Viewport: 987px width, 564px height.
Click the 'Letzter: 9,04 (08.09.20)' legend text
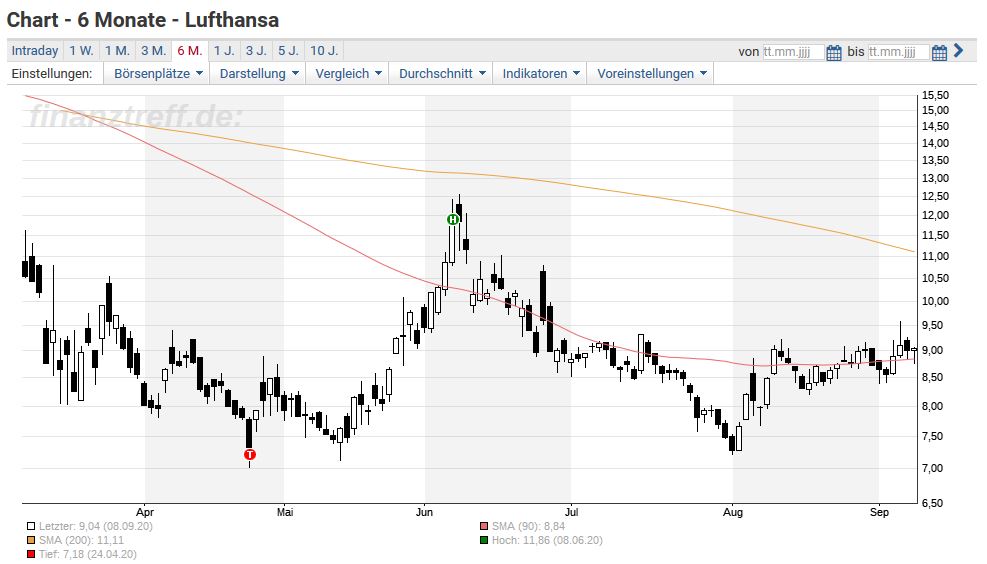(96, 526)
